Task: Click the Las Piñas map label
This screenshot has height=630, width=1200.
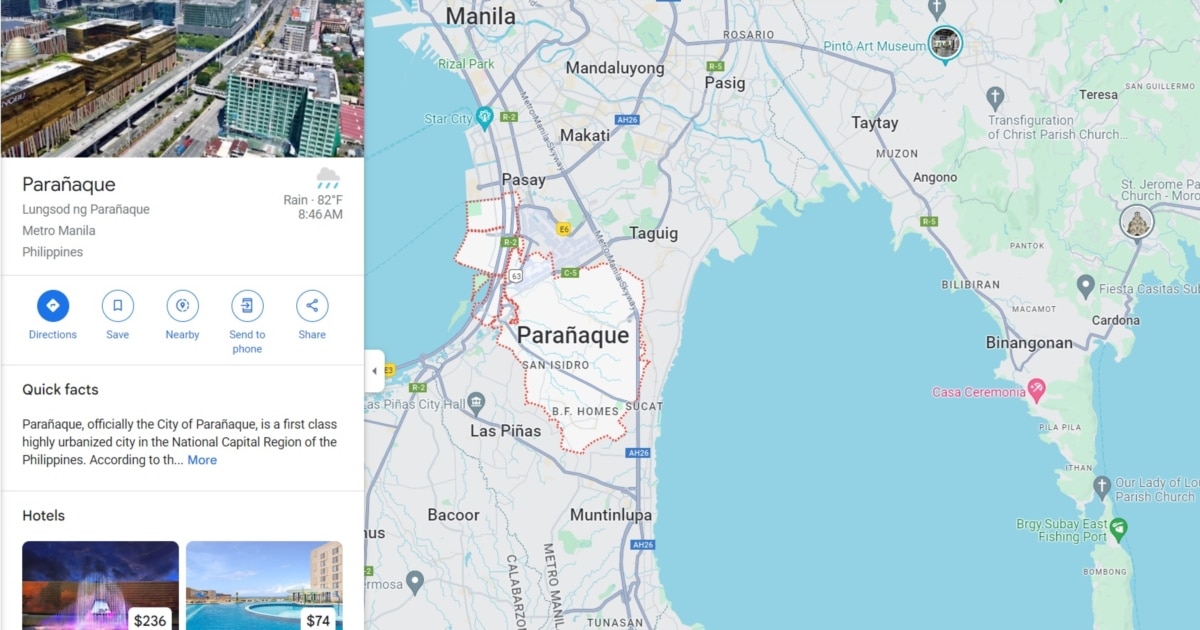Action: point(506,431)
